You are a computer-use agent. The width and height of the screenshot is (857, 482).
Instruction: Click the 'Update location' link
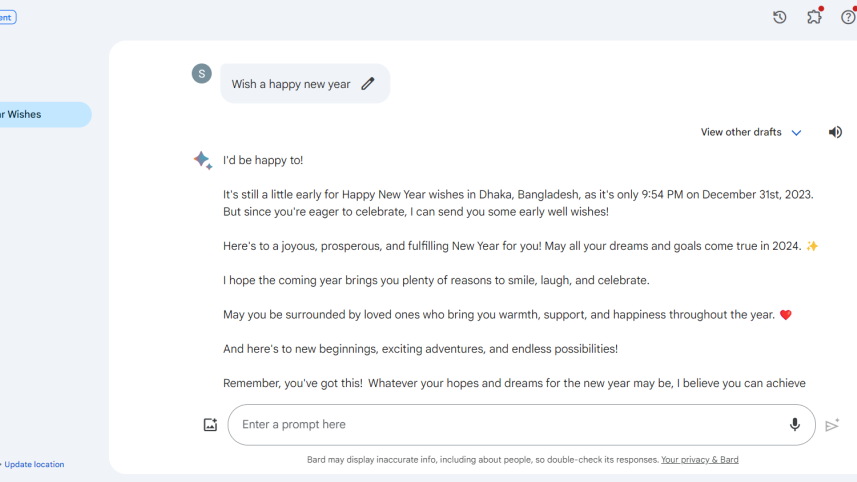[x=34, y=464]
